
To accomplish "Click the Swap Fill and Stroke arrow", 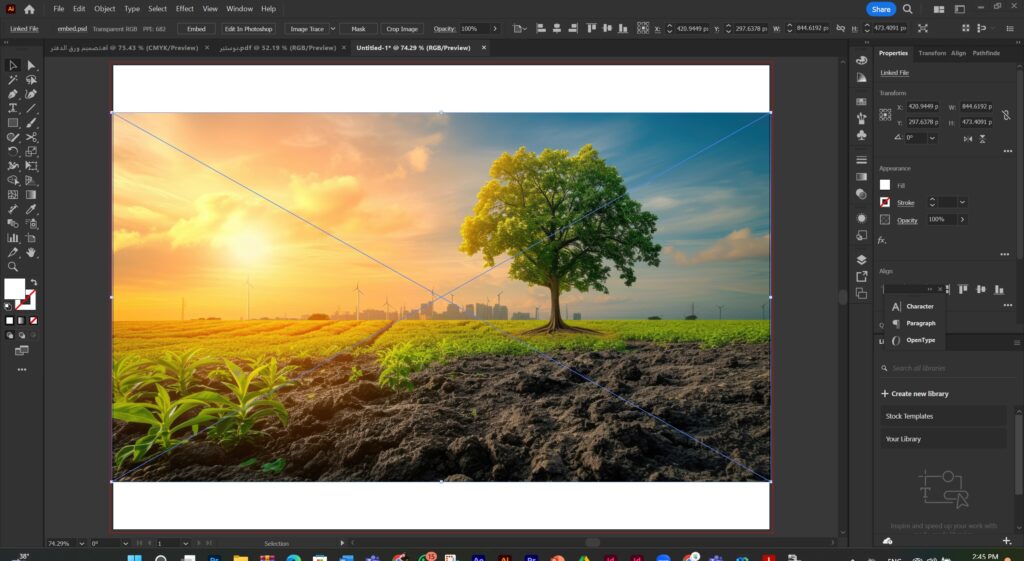I will pos(33,283).
